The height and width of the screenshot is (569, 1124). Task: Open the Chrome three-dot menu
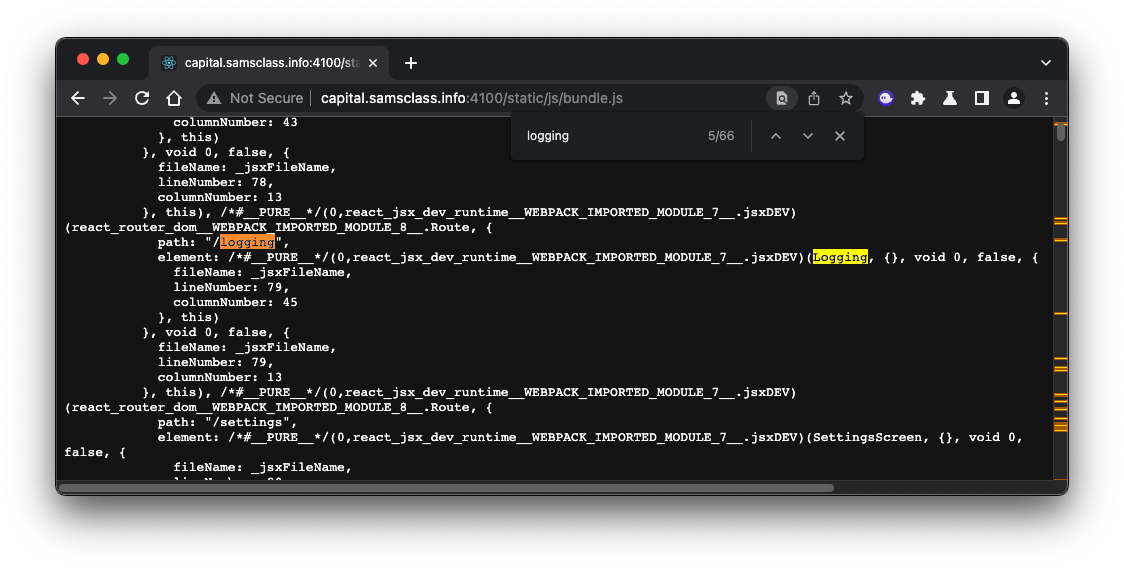tap(1046, 98)
